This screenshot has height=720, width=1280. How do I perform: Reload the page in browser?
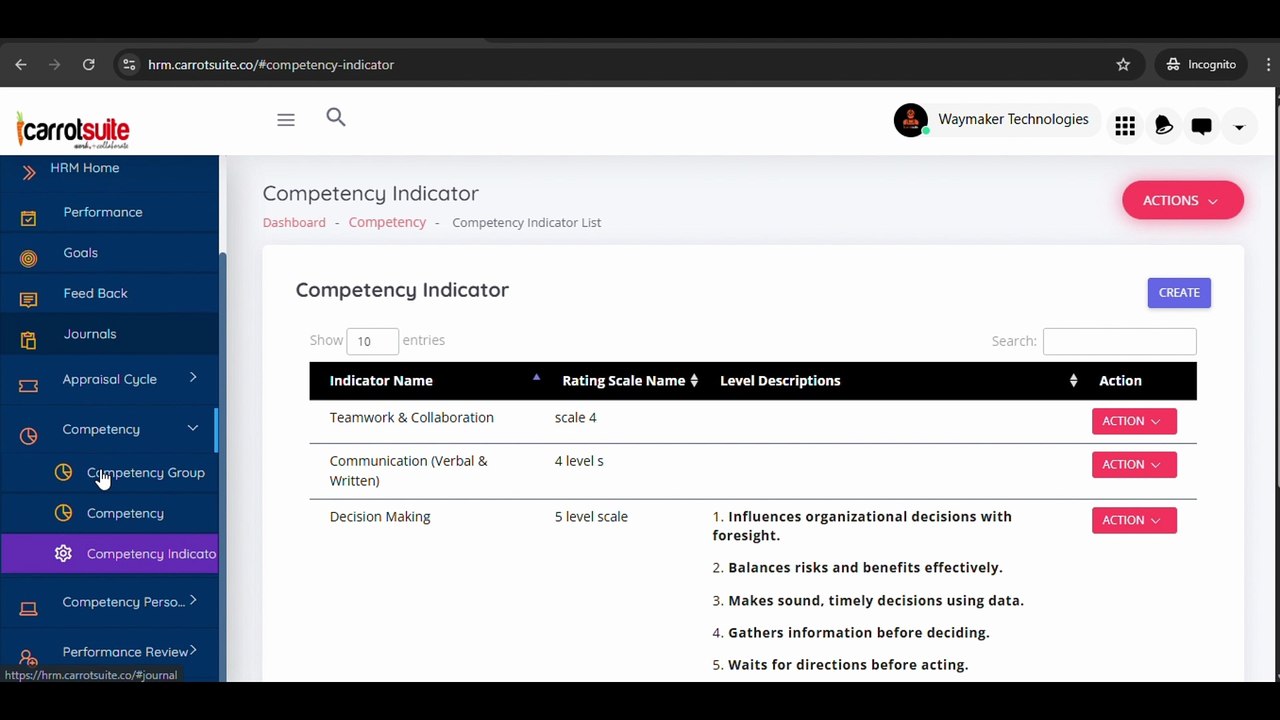point(89,64)
